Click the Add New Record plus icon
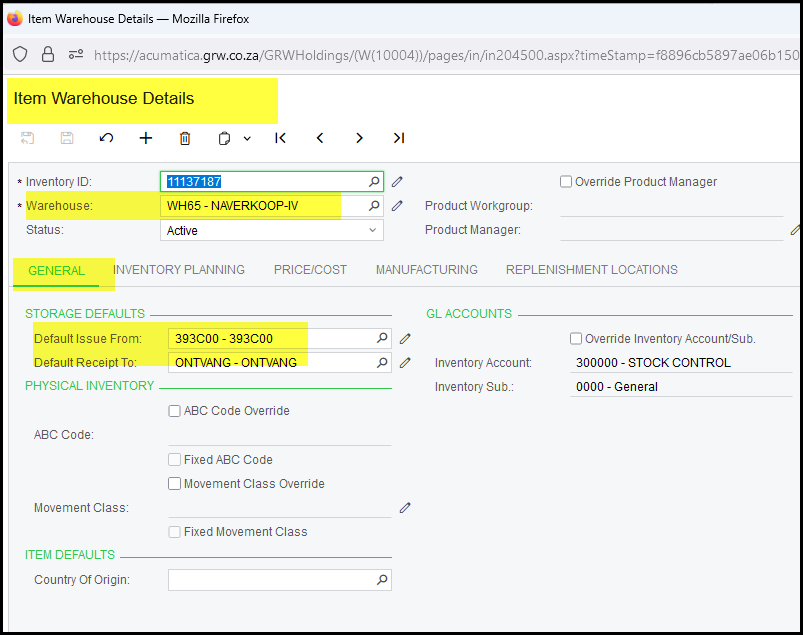Viewport: 803px width, 635px height. (146, 138)
